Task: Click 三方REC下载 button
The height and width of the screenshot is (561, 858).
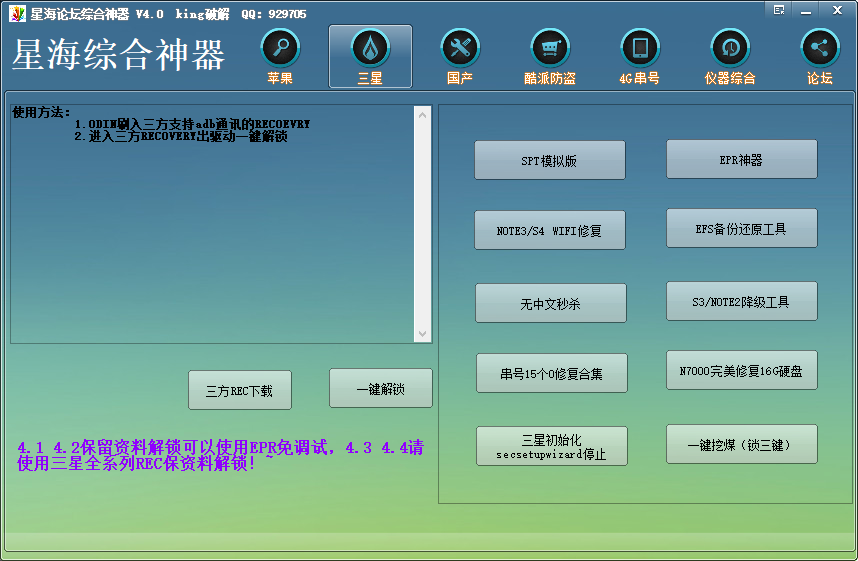Action: click(240, 390)
